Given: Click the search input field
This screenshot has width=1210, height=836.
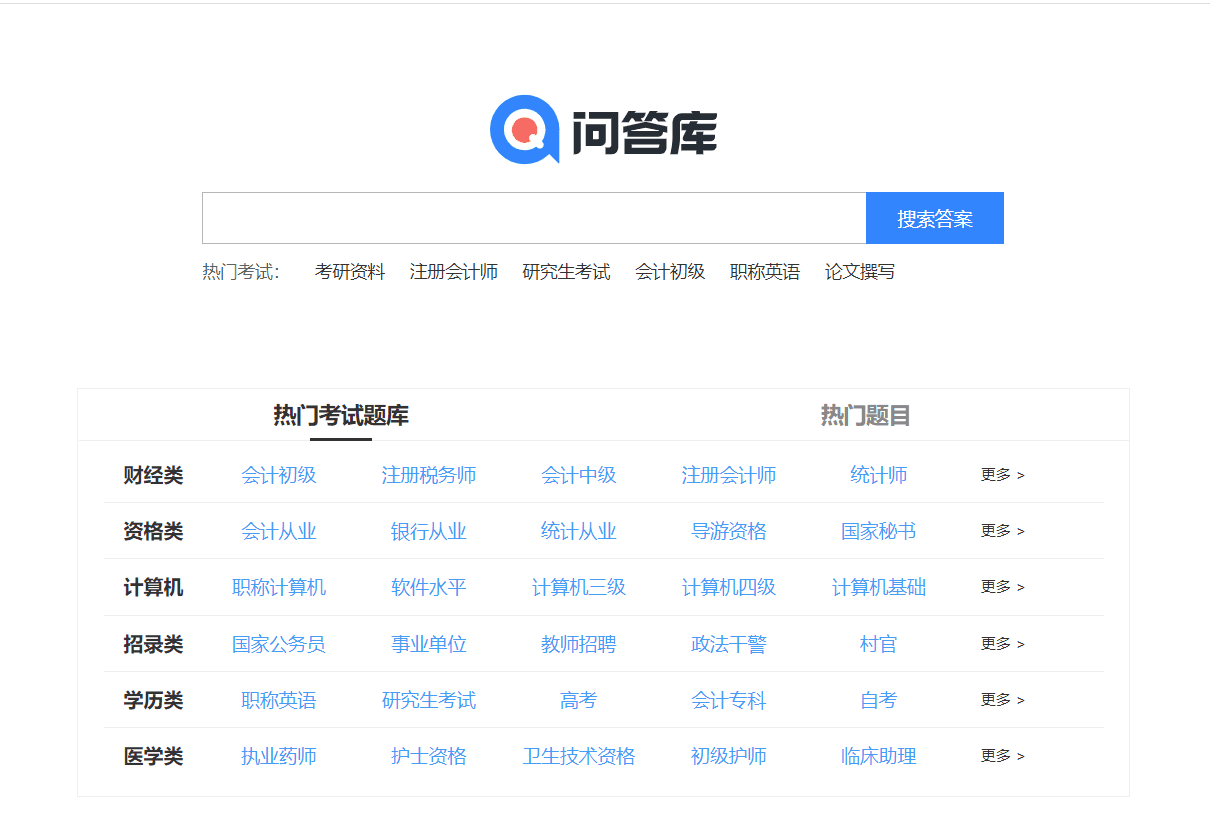Looking at the screenshot, I should [x=533, y=218].
